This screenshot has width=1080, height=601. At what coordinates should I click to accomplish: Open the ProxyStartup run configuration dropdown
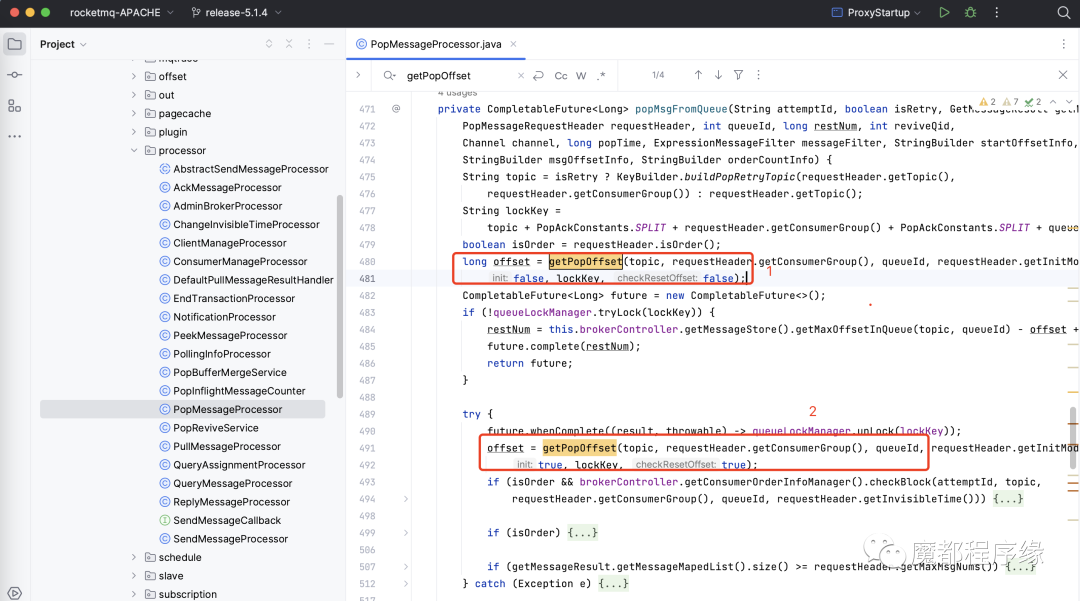[x=875, y=12]
